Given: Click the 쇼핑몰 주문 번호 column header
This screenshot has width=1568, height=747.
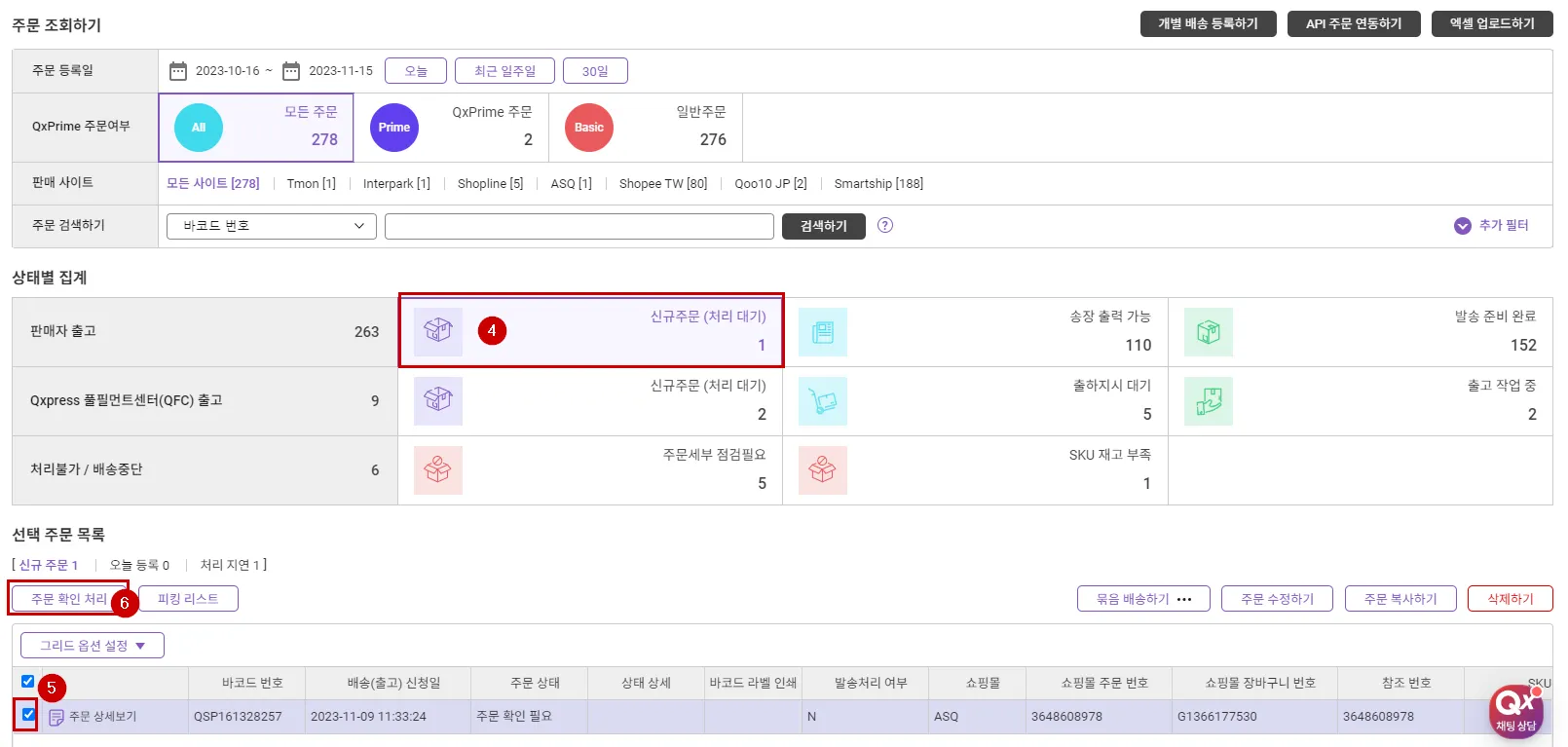Looking at the screenshot, I should [1104, 683].
